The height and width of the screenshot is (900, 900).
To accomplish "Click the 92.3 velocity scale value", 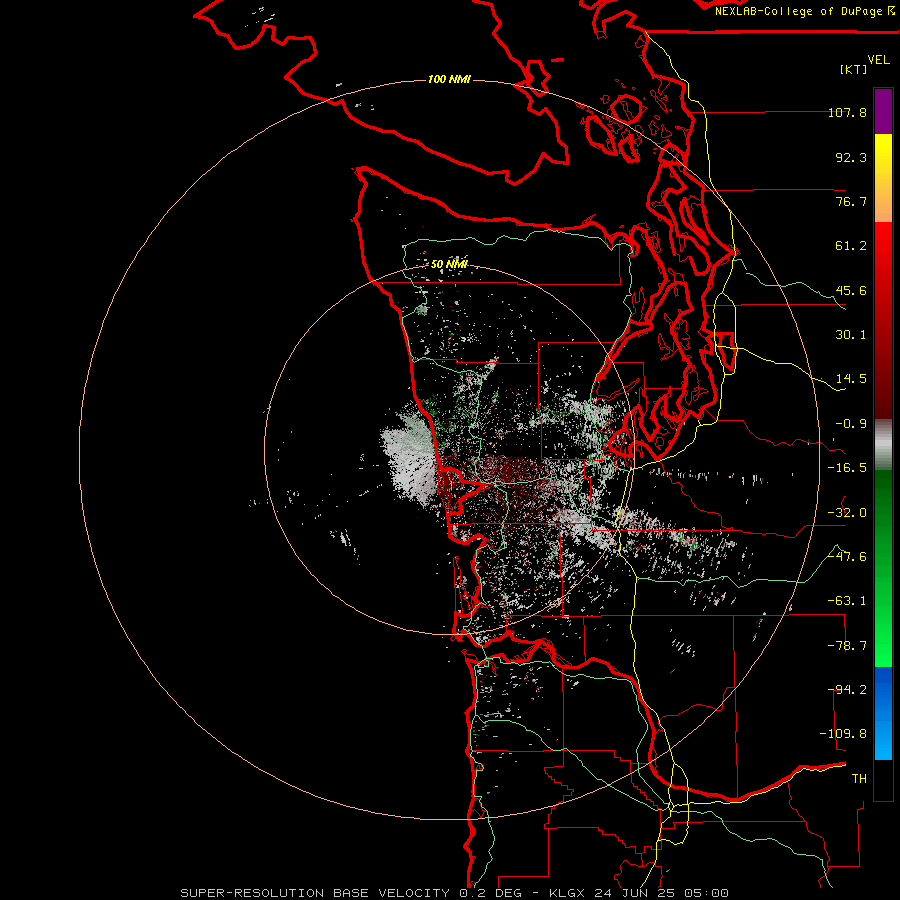I will [x=851, y=157].
